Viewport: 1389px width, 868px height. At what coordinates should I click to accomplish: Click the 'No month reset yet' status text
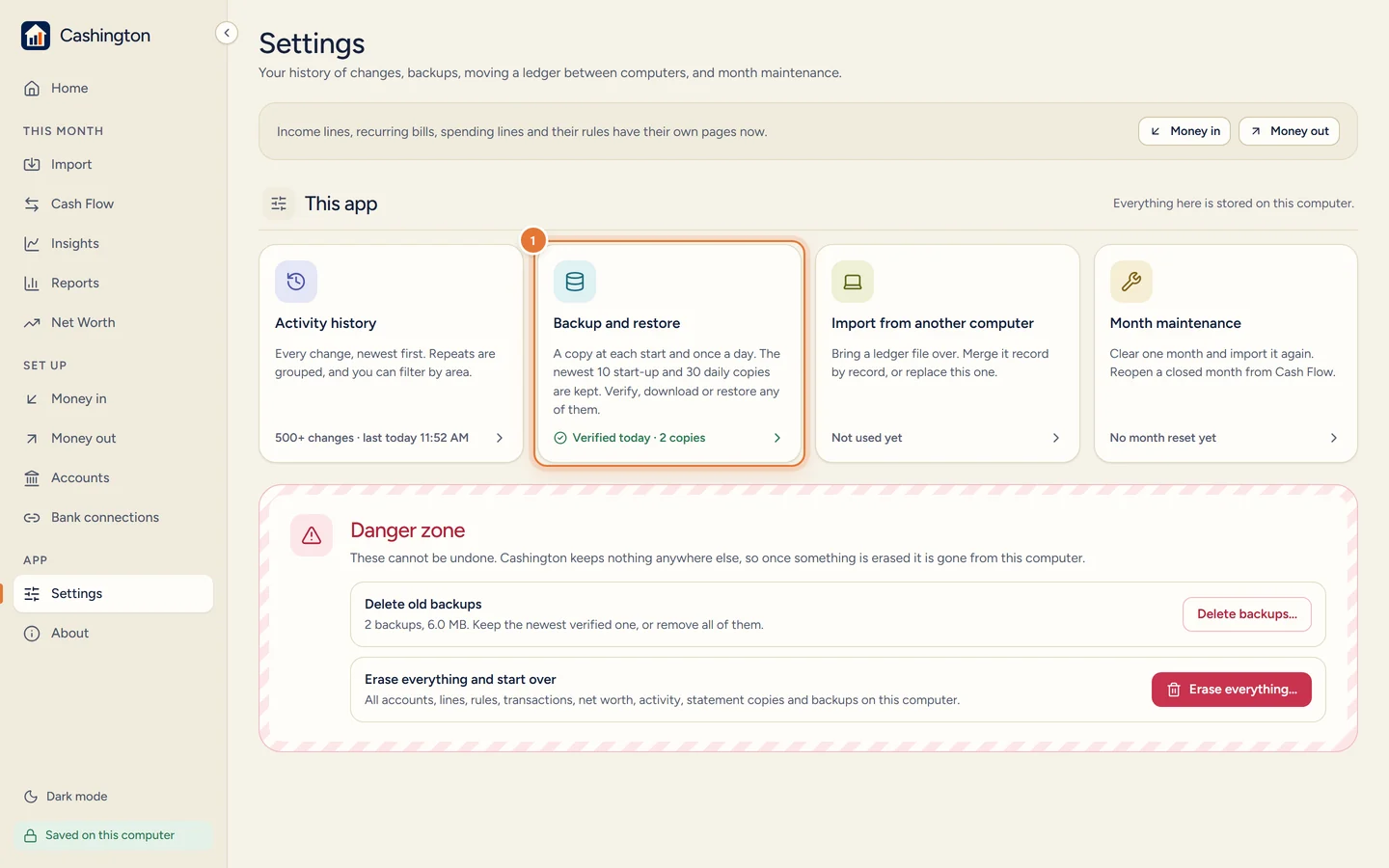(1163, 438)
